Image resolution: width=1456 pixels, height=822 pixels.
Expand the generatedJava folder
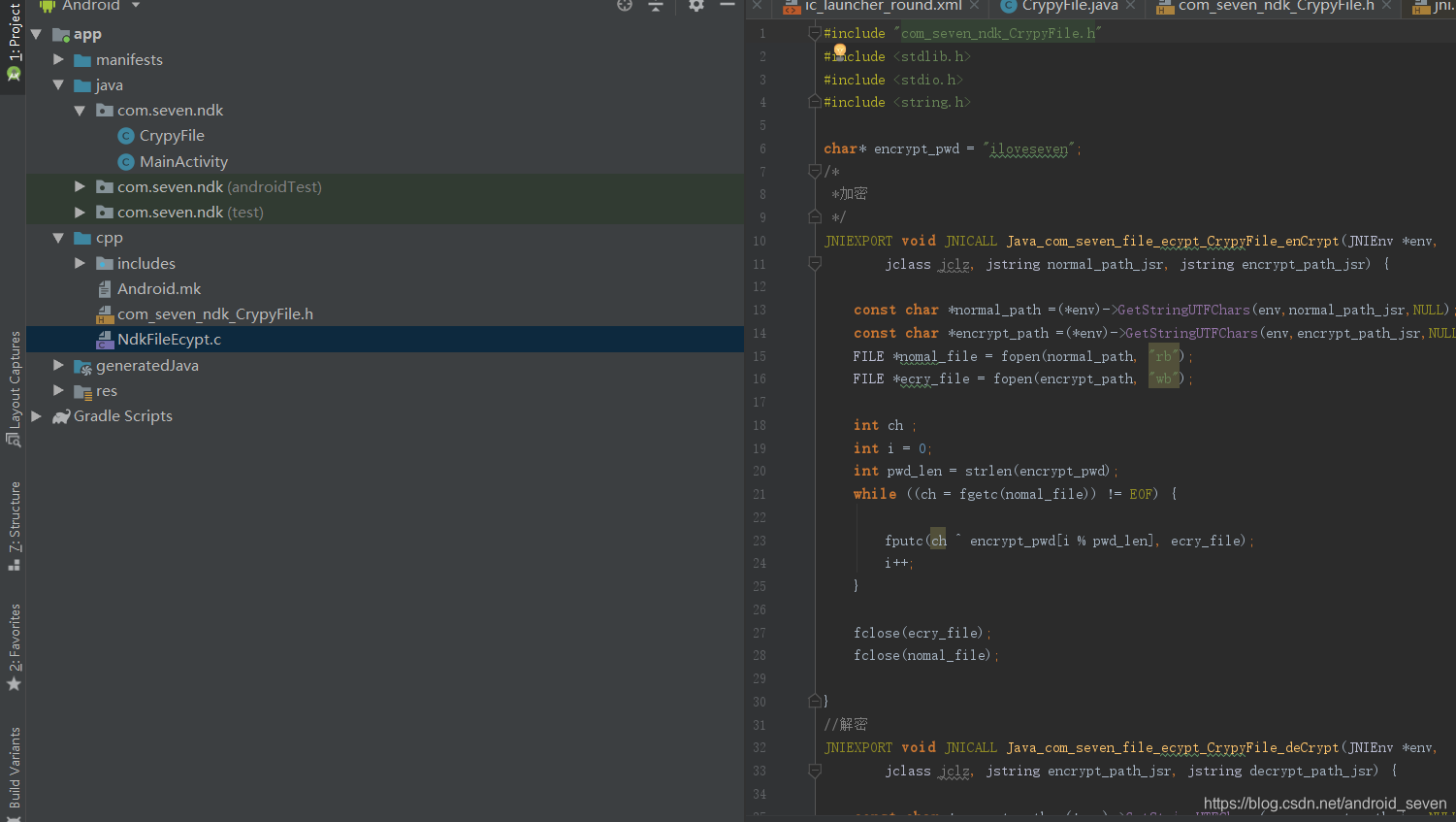(58, 365)
